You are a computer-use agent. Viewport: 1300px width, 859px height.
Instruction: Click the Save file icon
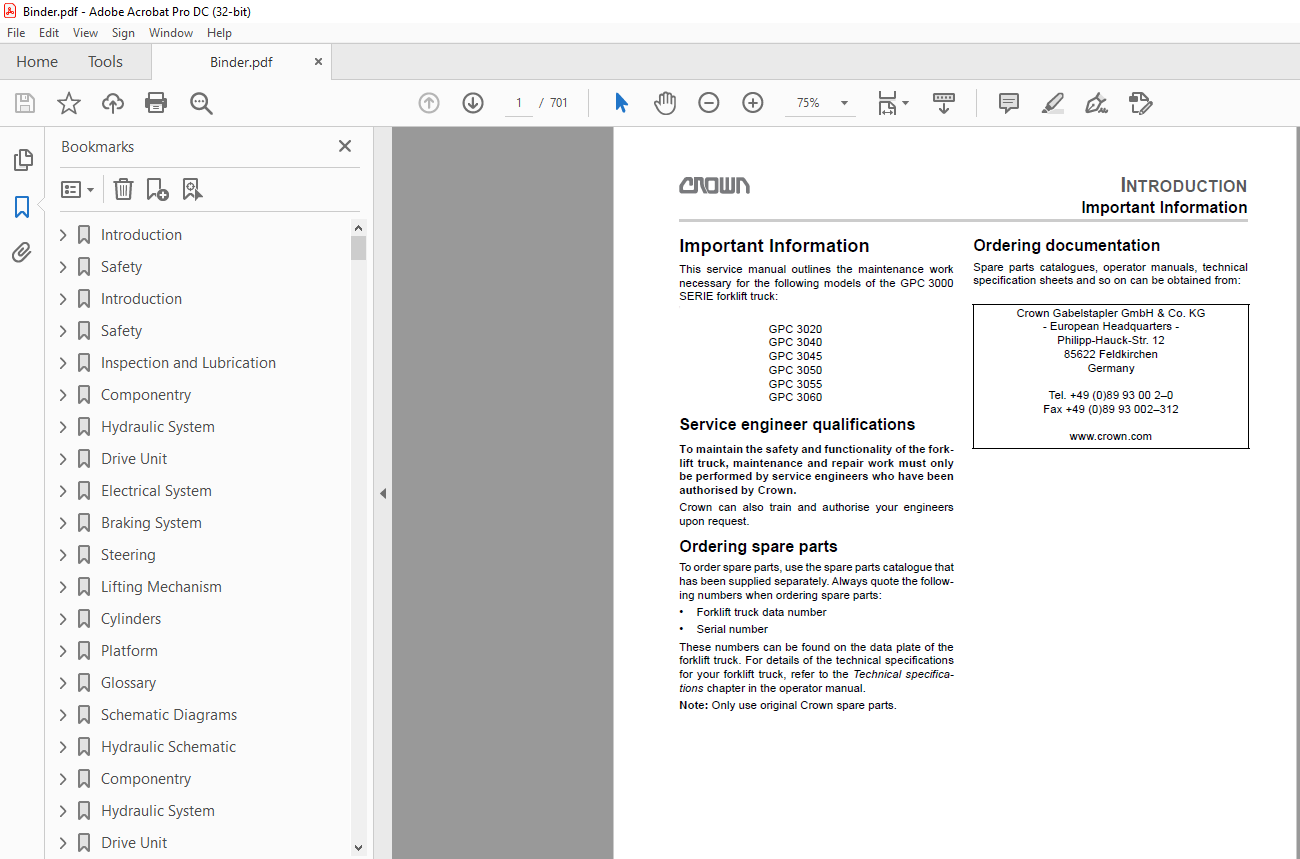click(x=25, y=103)
